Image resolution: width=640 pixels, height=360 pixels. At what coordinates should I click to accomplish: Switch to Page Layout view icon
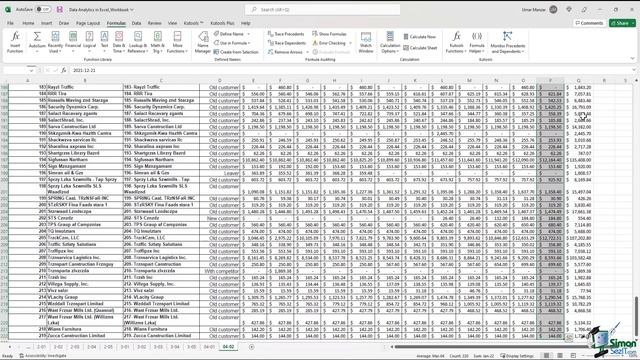point(560,356)
